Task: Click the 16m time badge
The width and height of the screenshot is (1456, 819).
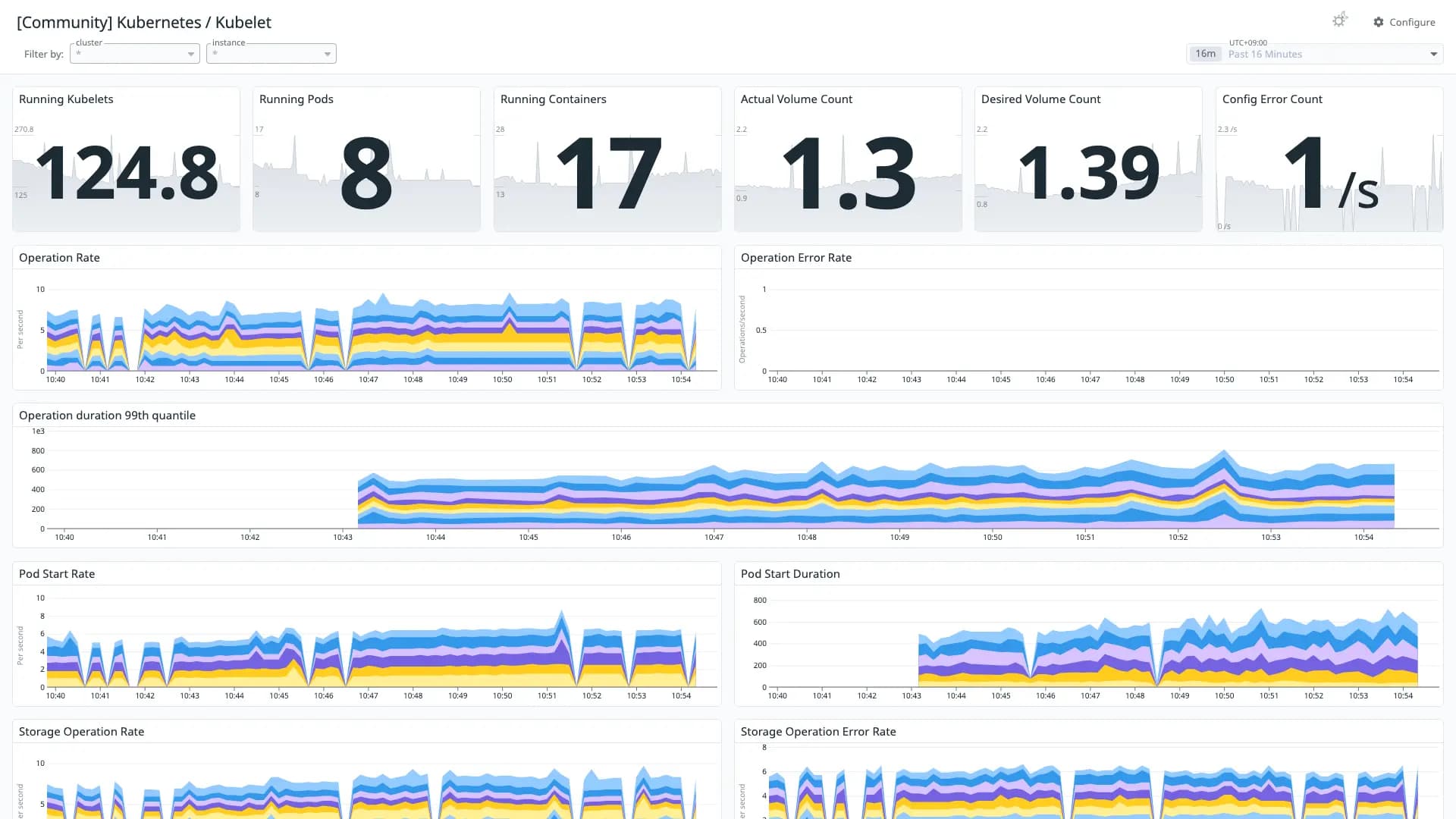Action: pos(1205,54)
